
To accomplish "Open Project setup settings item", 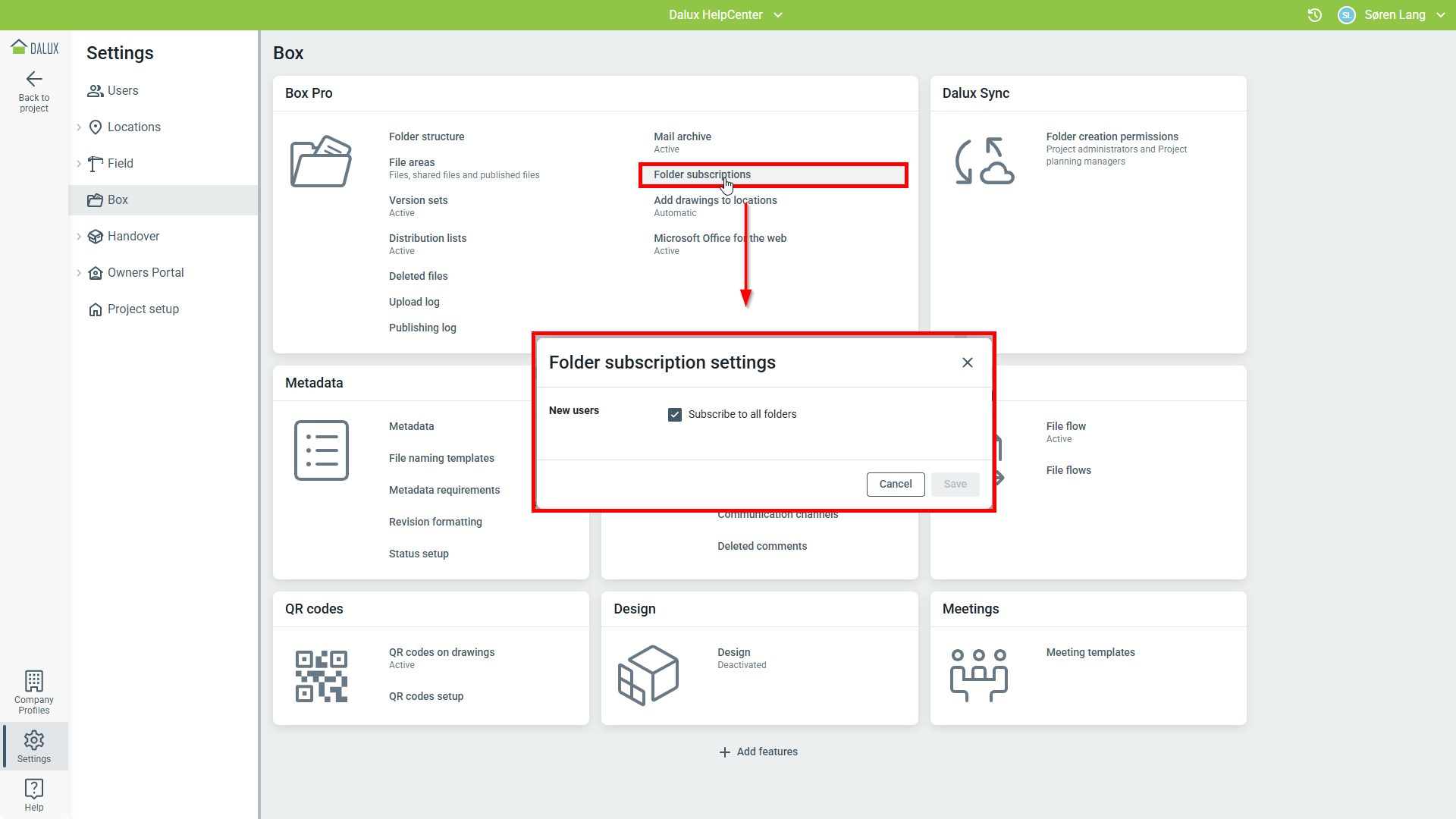I will (143, 309).
